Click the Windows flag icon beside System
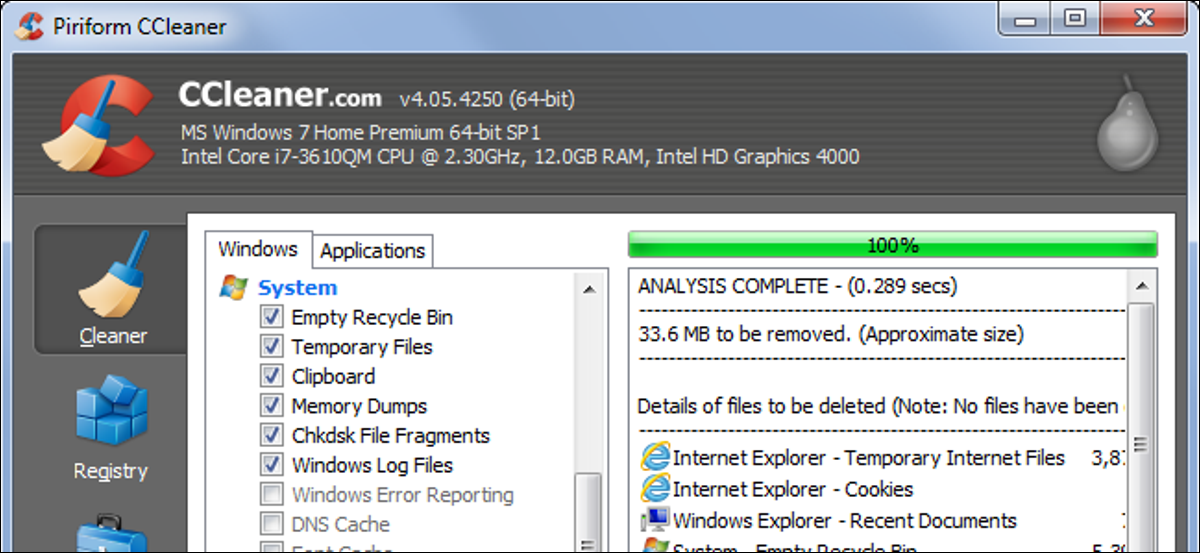This screenshot has width=1200, height=553. coord(233,288)
